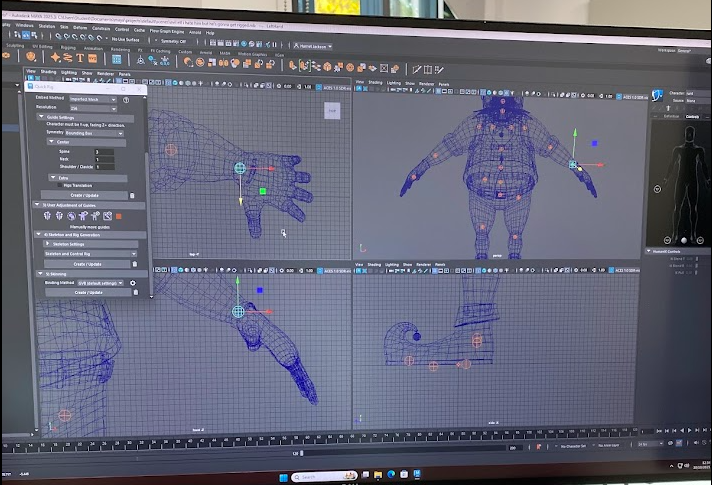712x485 pixels.
Task: Toggle the Hips Translation checkbox
Action: point(60,185)
